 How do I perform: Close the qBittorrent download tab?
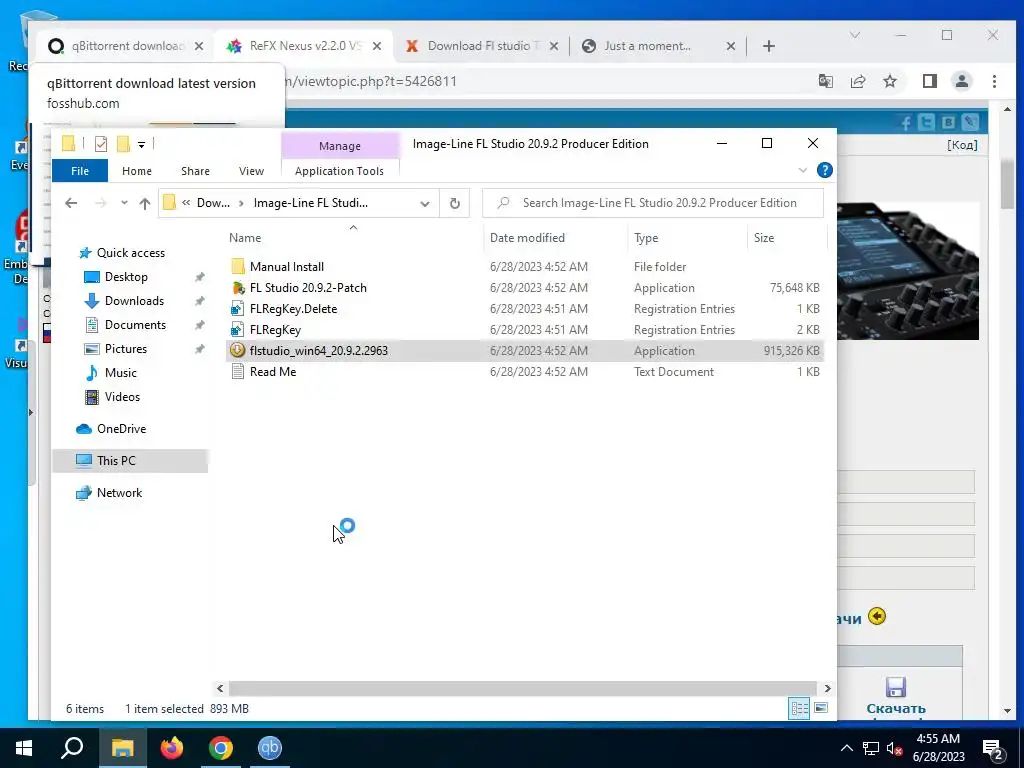[199, 46]
